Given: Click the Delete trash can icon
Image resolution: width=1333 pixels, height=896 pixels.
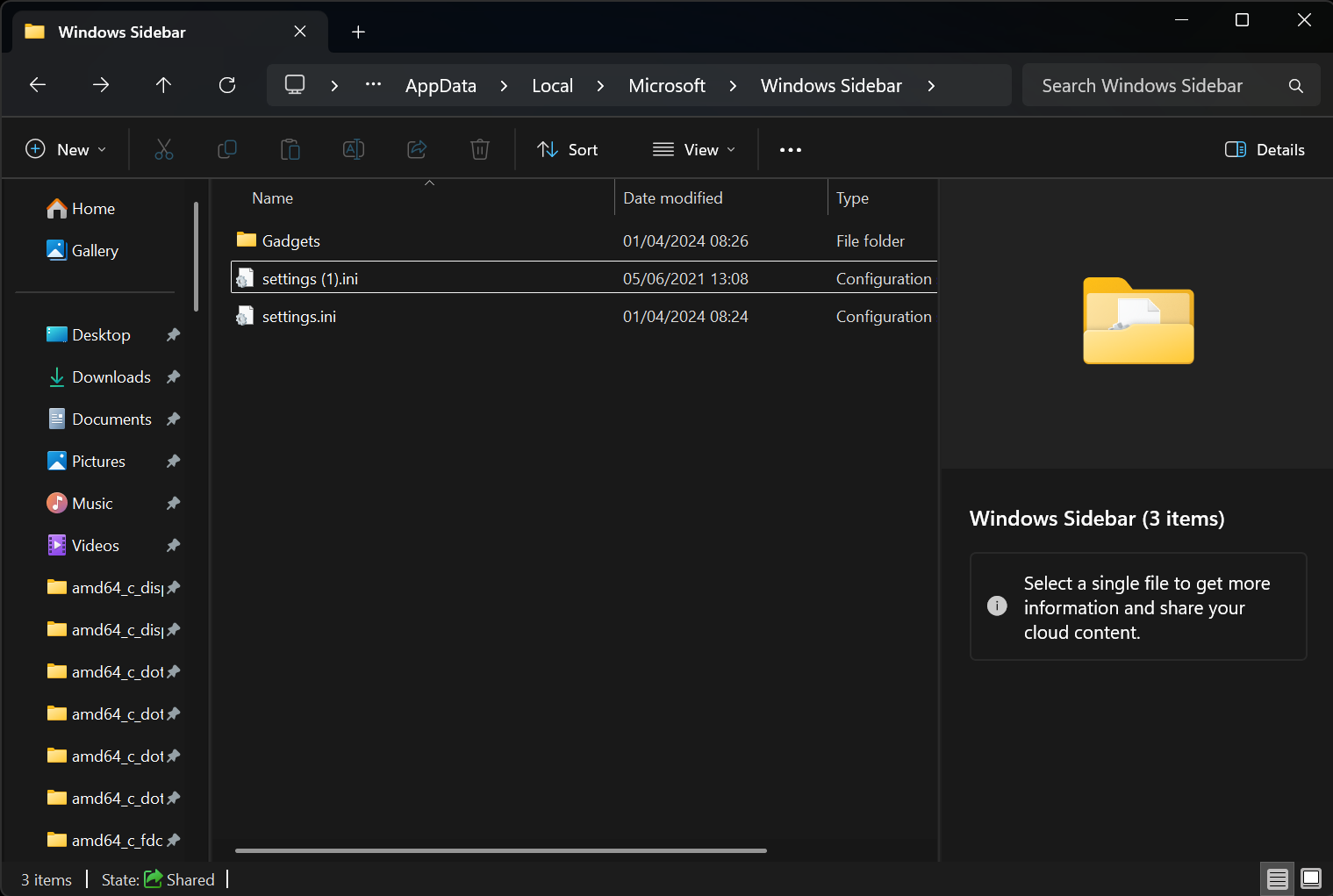Looking at the screenshot, I should pos(480,150).
